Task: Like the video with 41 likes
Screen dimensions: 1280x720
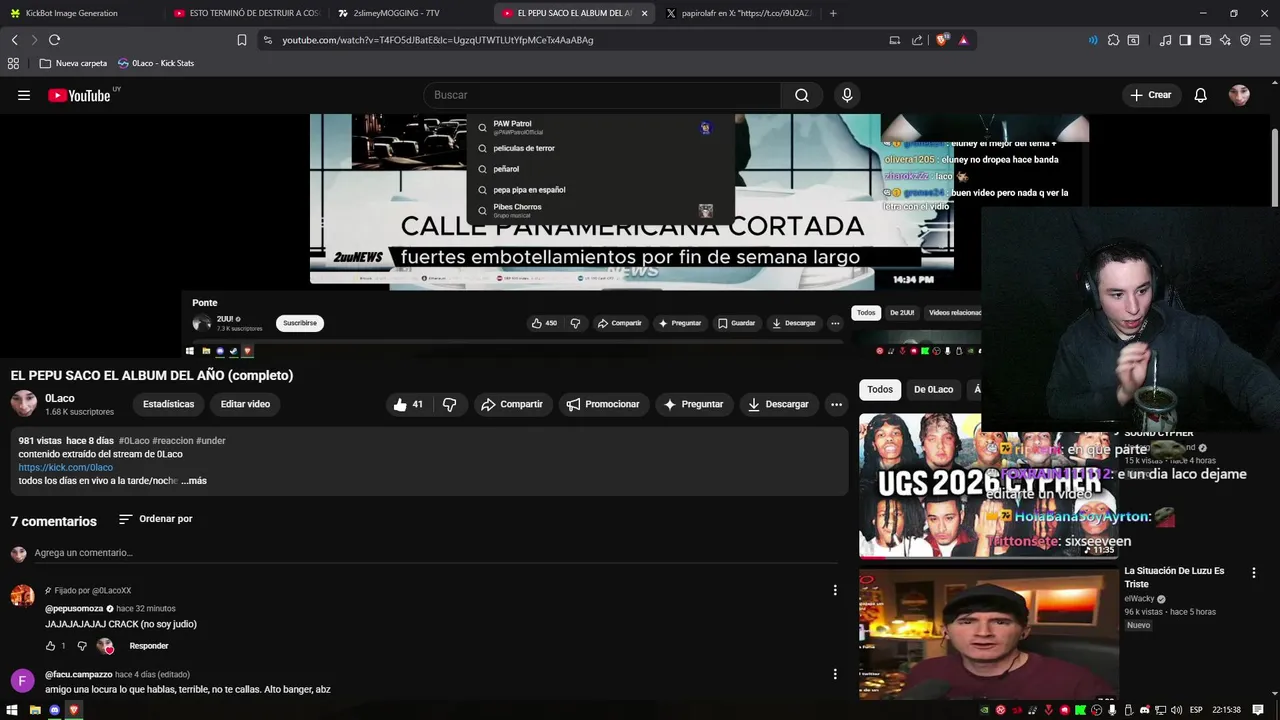Action: coord(408,404)
